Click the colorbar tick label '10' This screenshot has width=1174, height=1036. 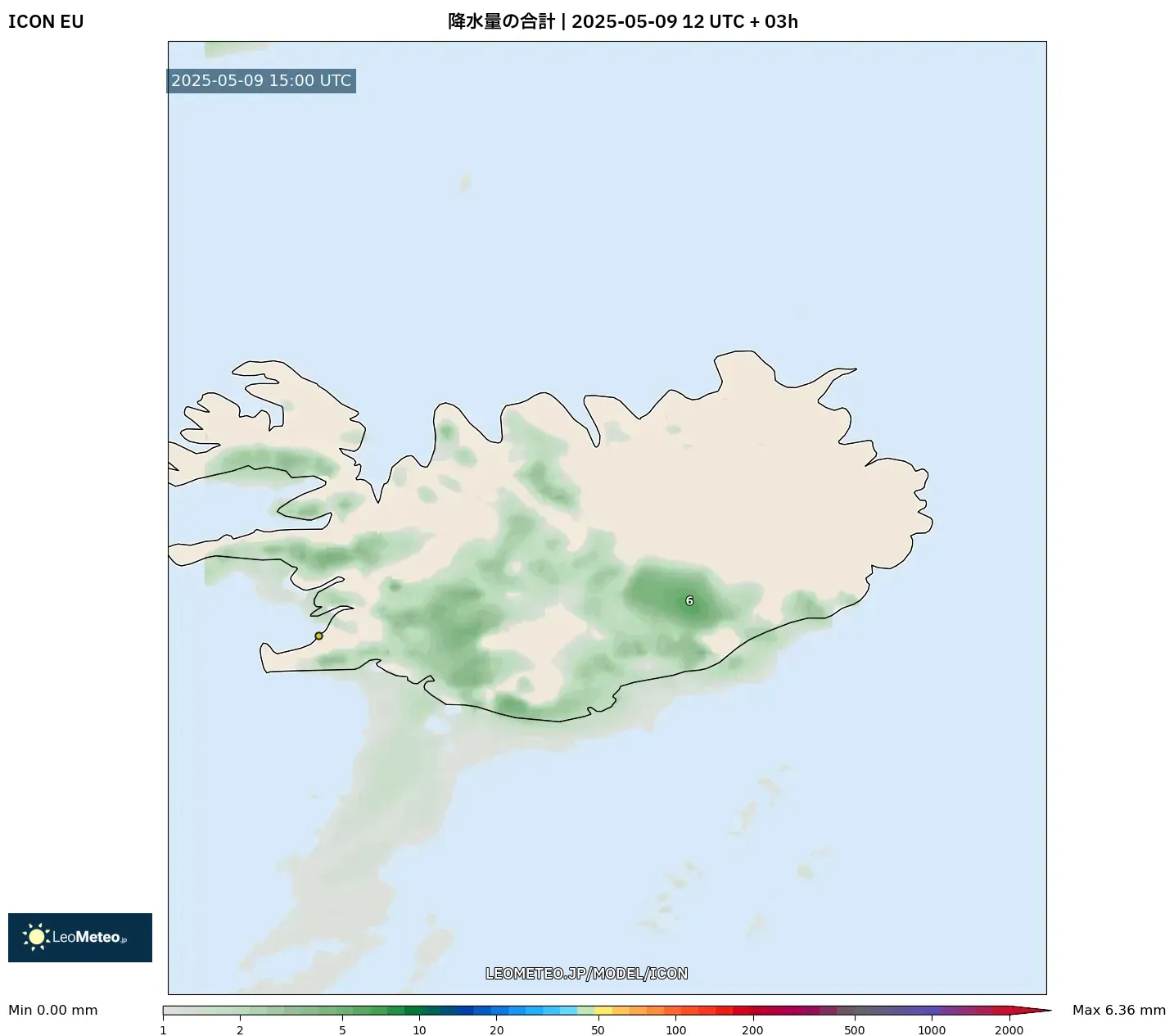coord(419,1030)
